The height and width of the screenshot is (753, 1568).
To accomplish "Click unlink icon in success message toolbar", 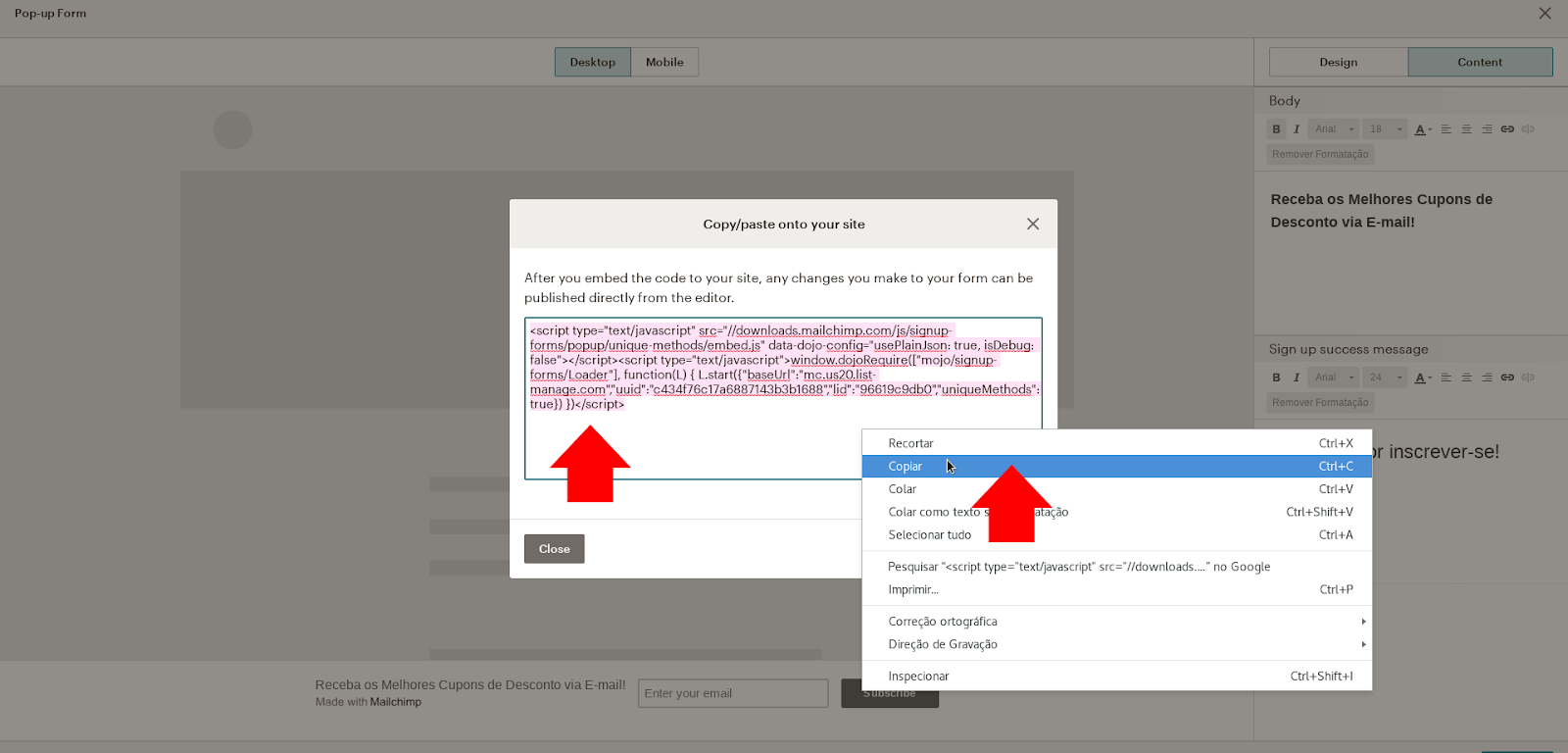I will click(1528, 377).
